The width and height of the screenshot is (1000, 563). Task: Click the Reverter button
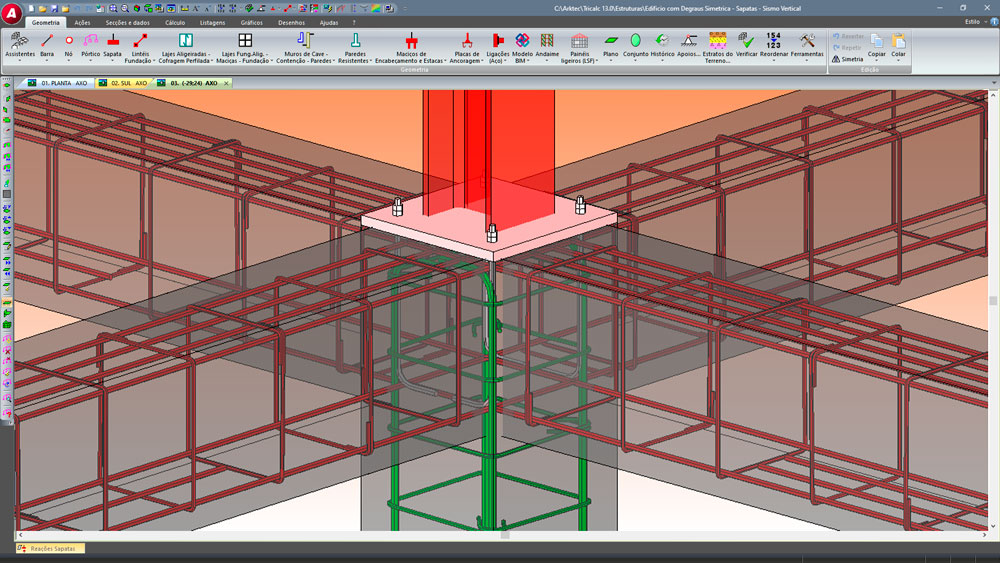pyautogui.click(x=848, y=36)
